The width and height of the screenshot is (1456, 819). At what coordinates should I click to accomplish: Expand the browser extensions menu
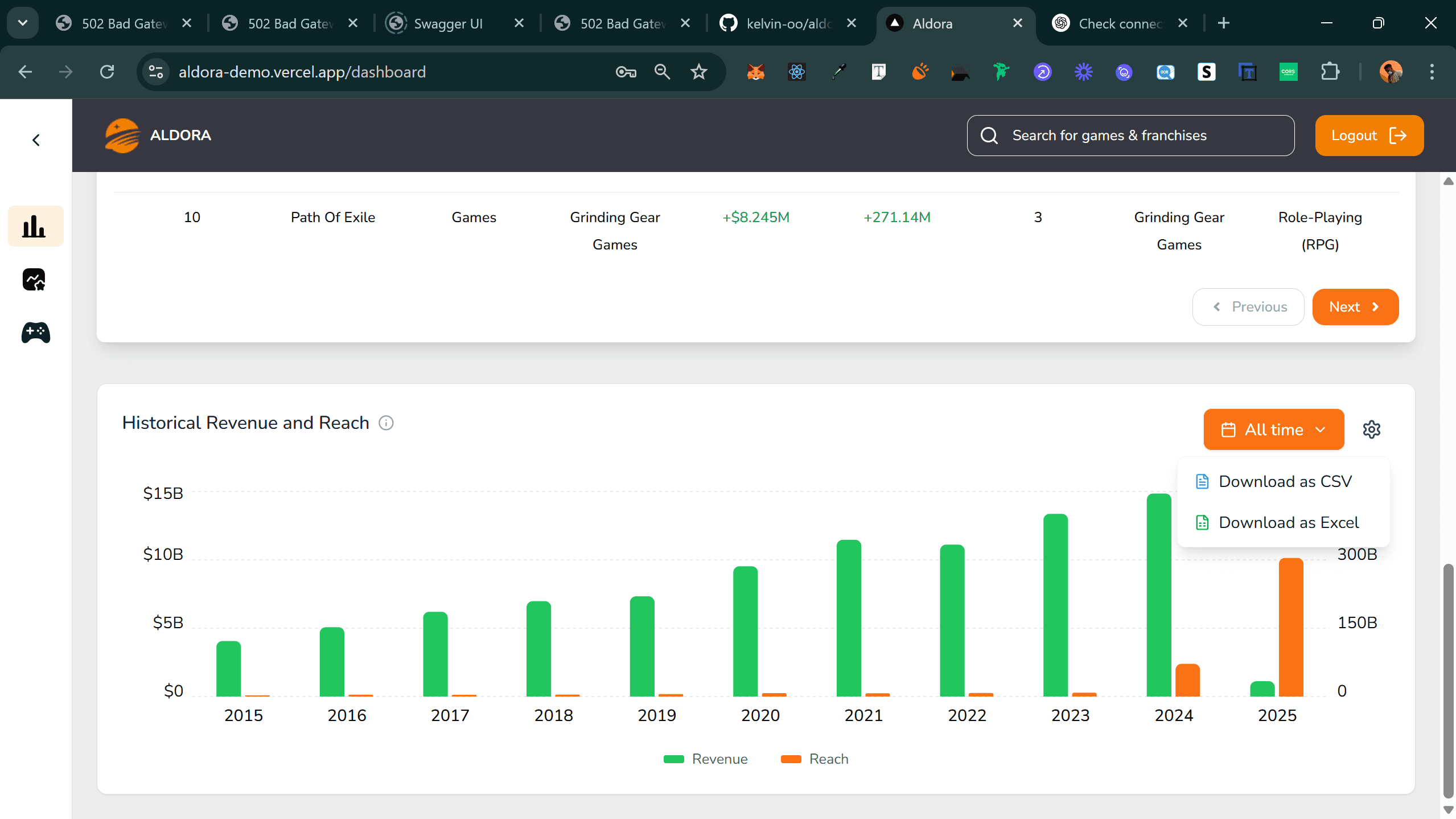coord(1330,72)
